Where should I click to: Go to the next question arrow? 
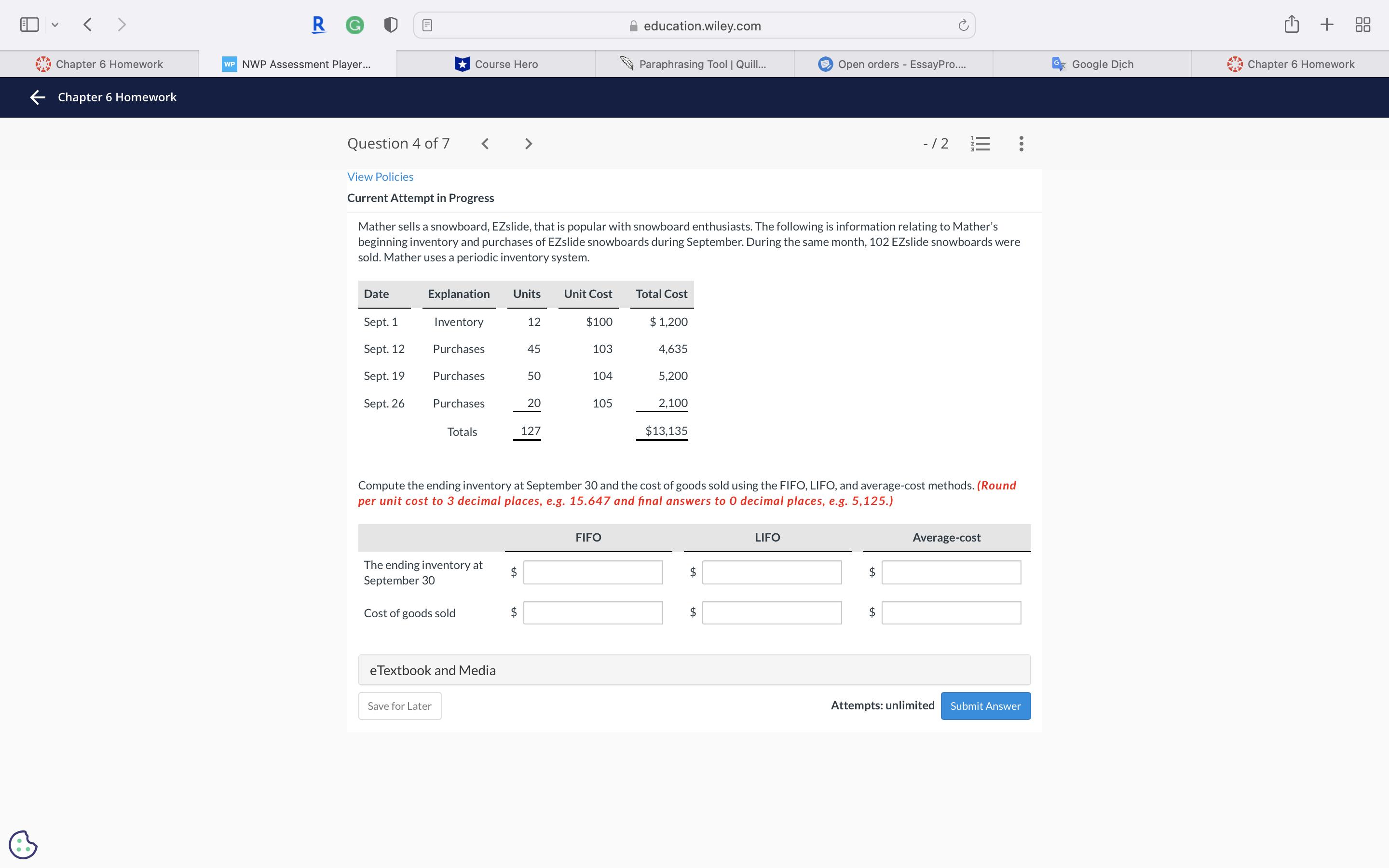pyautogui.click(x=529, y=144)
